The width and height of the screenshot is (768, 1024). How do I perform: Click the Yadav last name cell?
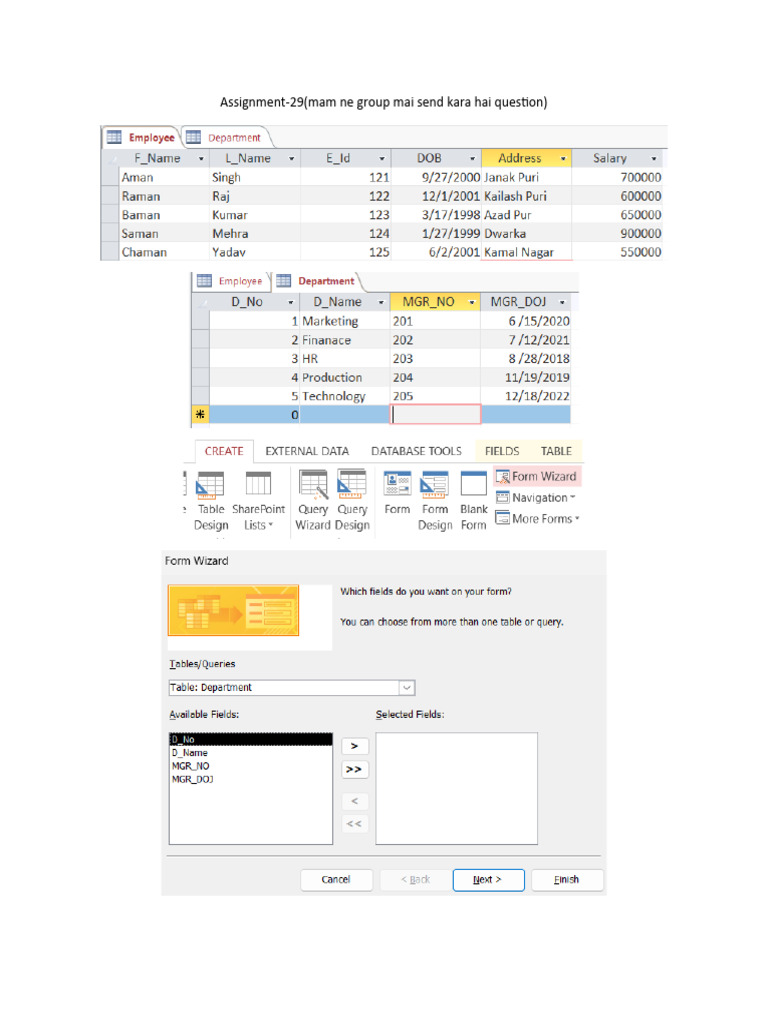tap(255, 252)
